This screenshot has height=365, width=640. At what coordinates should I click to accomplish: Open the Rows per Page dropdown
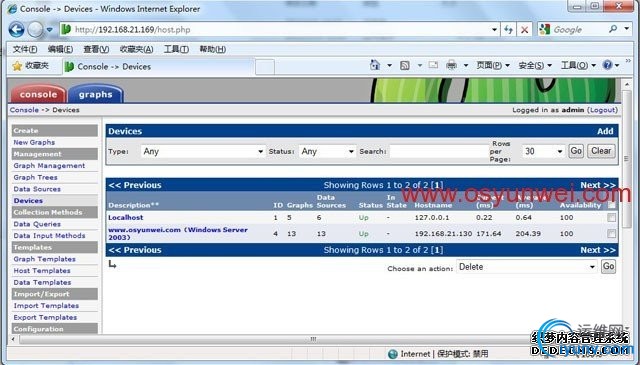[543, 151]
